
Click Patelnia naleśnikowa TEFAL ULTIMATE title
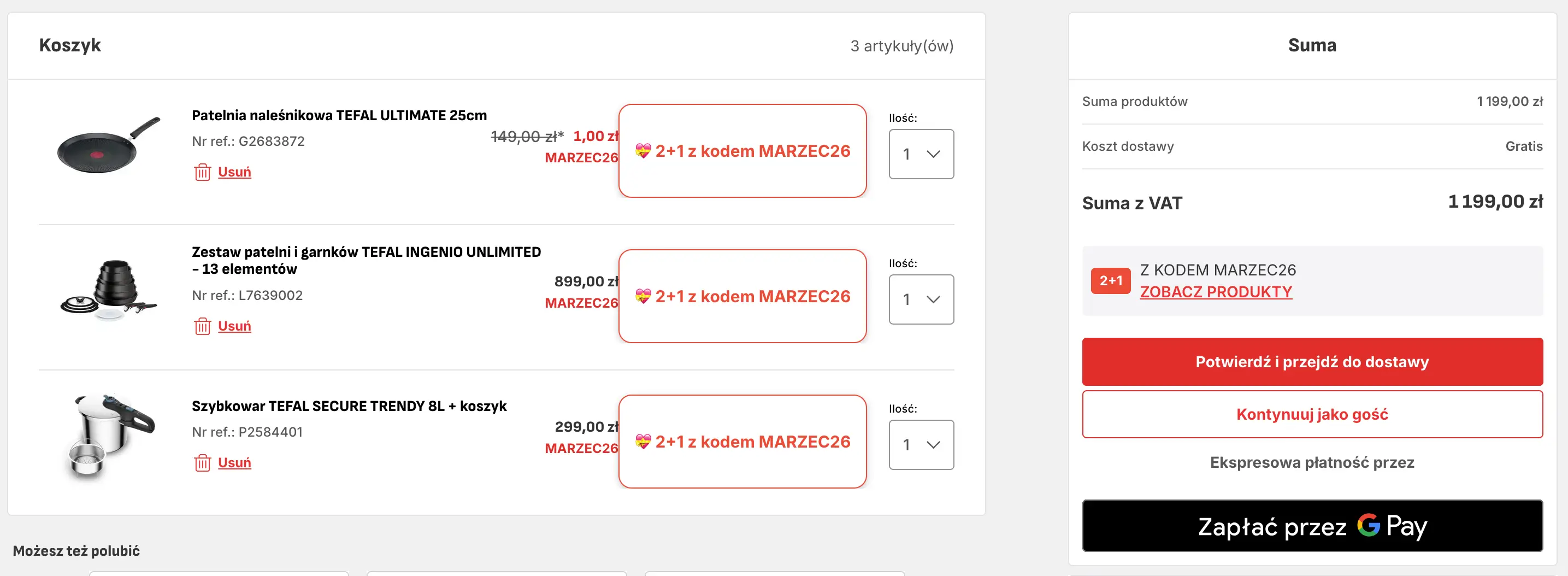[339, 116]
